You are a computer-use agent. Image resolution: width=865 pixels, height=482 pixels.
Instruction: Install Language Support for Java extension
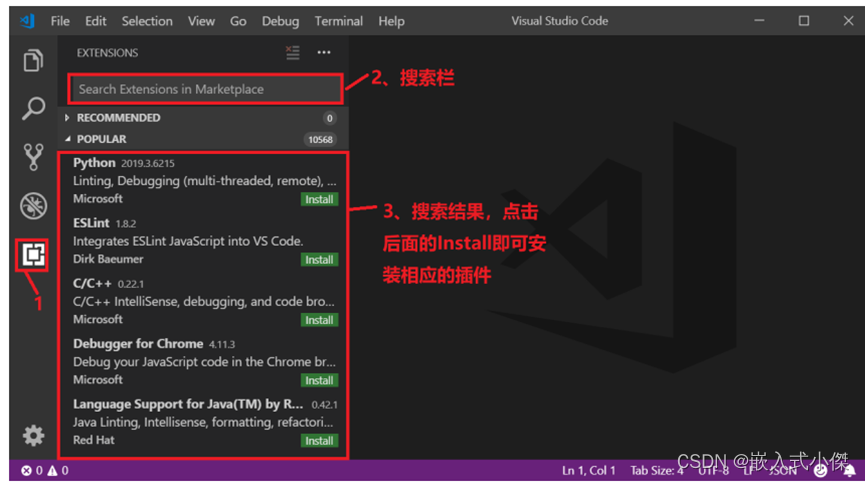(319, 441)
